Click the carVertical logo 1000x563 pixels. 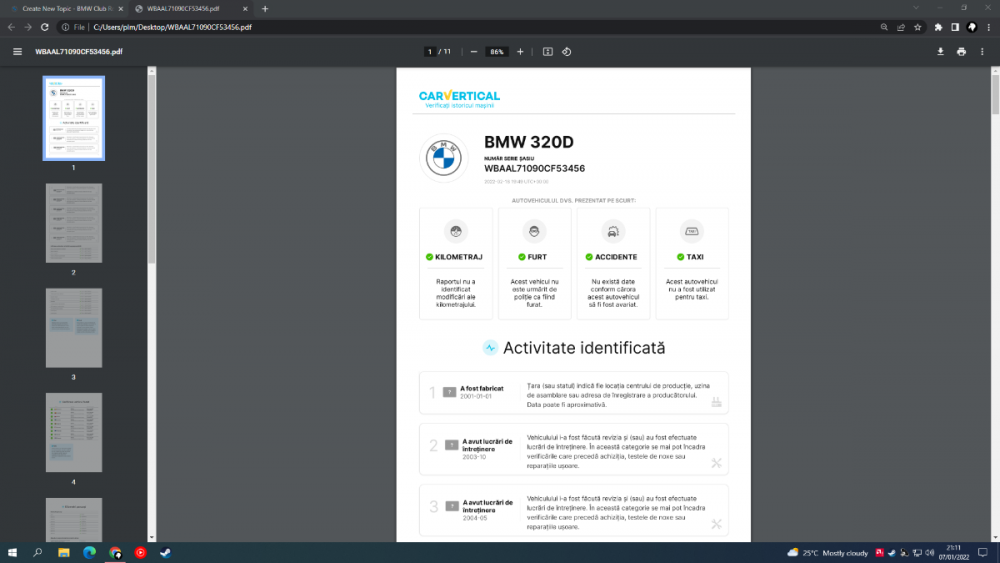[x=459, y=99]
